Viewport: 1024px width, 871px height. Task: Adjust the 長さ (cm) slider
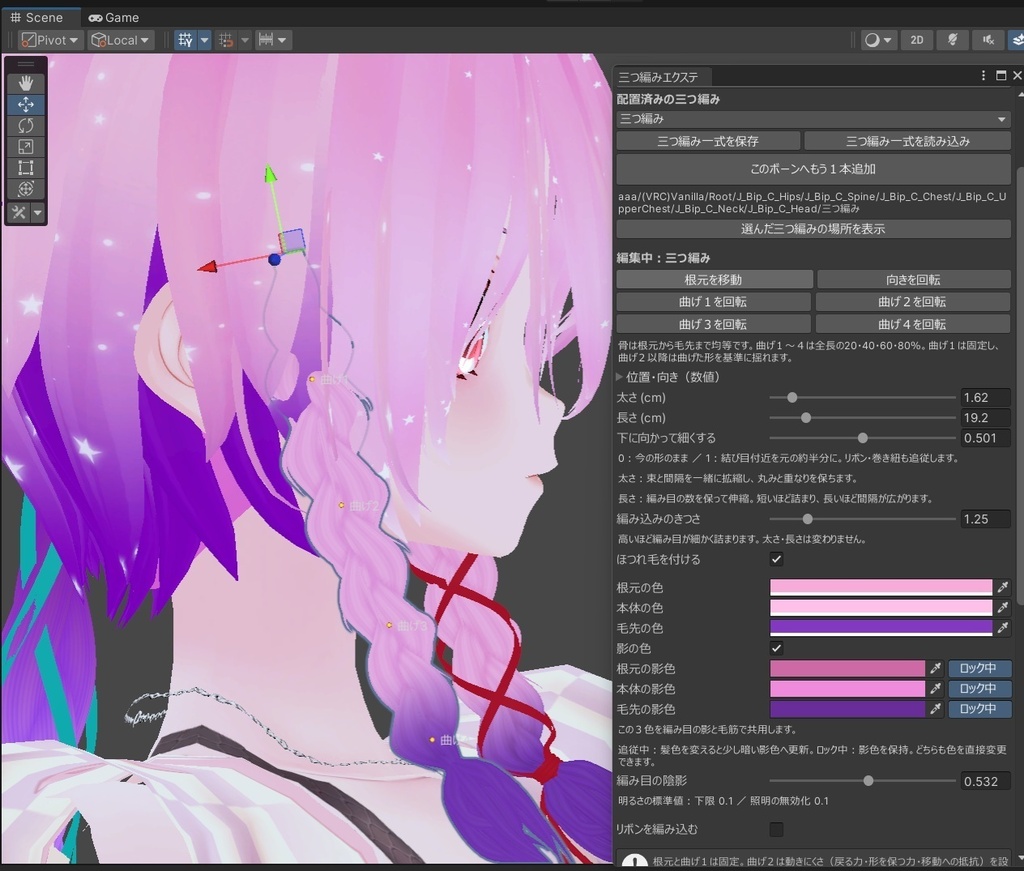(x=862, y=417)
